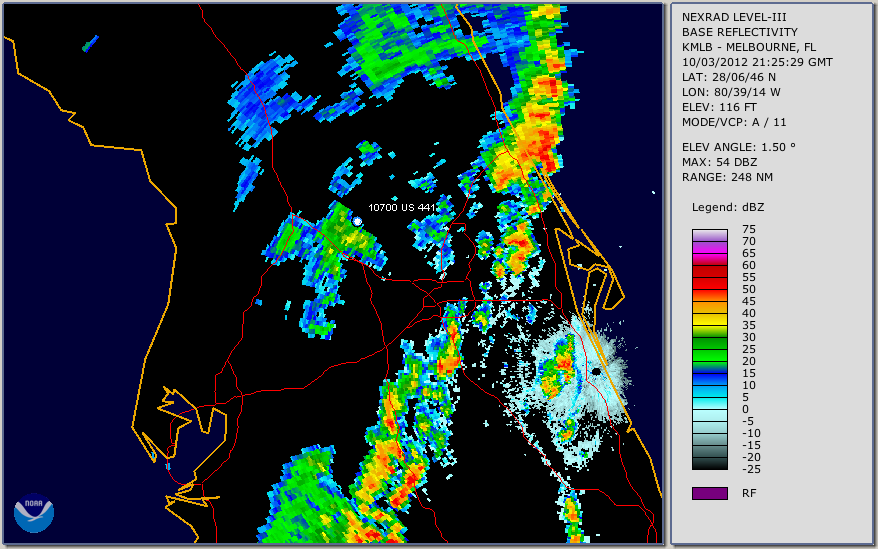This screenshot has height=549, width=878.
Task: Click the 'MODE/VCP: A / 11' line
Action: [734, 122]
